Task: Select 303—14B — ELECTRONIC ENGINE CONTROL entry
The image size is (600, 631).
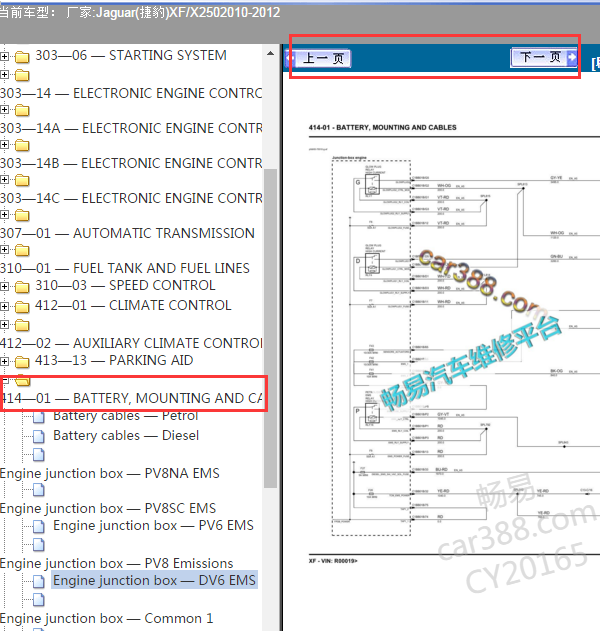Action: pyautogui.click(x=131, y=163)
